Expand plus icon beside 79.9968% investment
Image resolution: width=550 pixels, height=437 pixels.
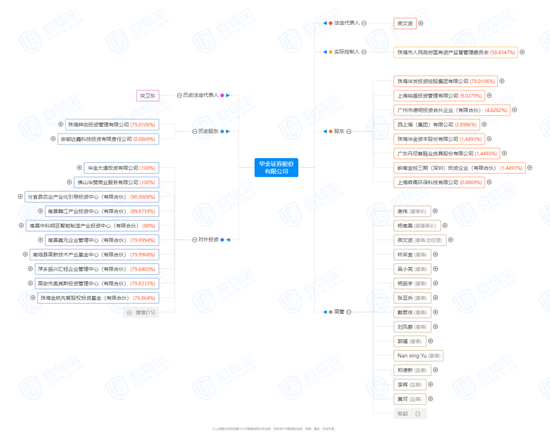pos(25,254)
